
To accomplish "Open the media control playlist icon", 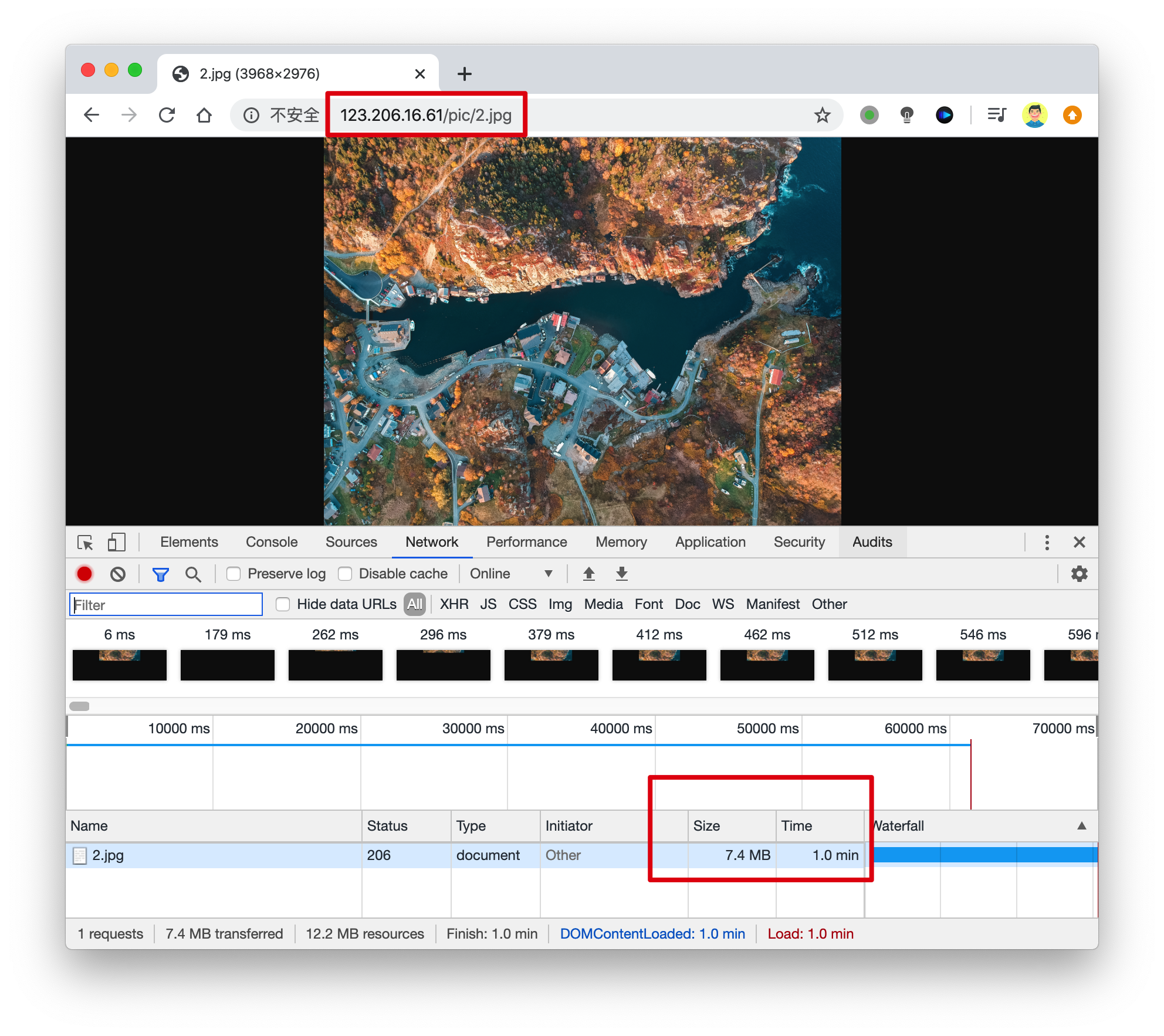I will (996, 115).
